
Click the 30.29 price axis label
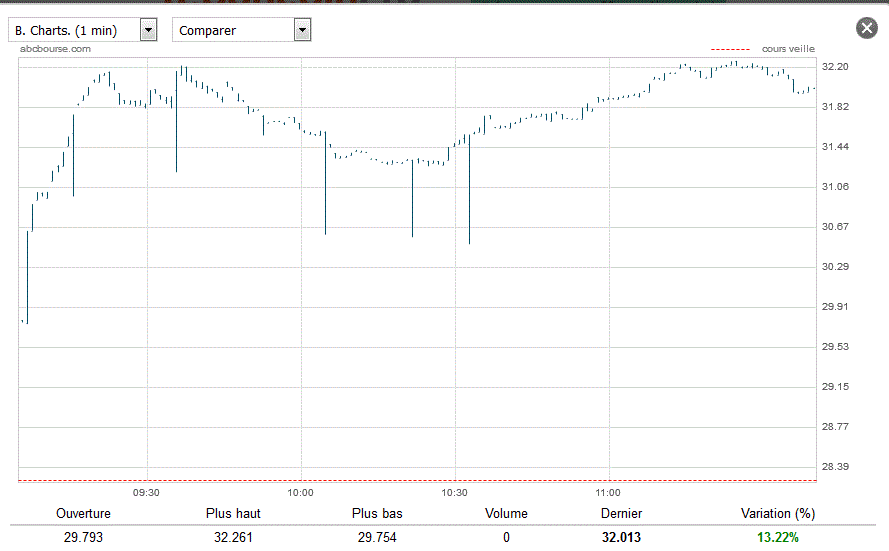pos(835,267)
